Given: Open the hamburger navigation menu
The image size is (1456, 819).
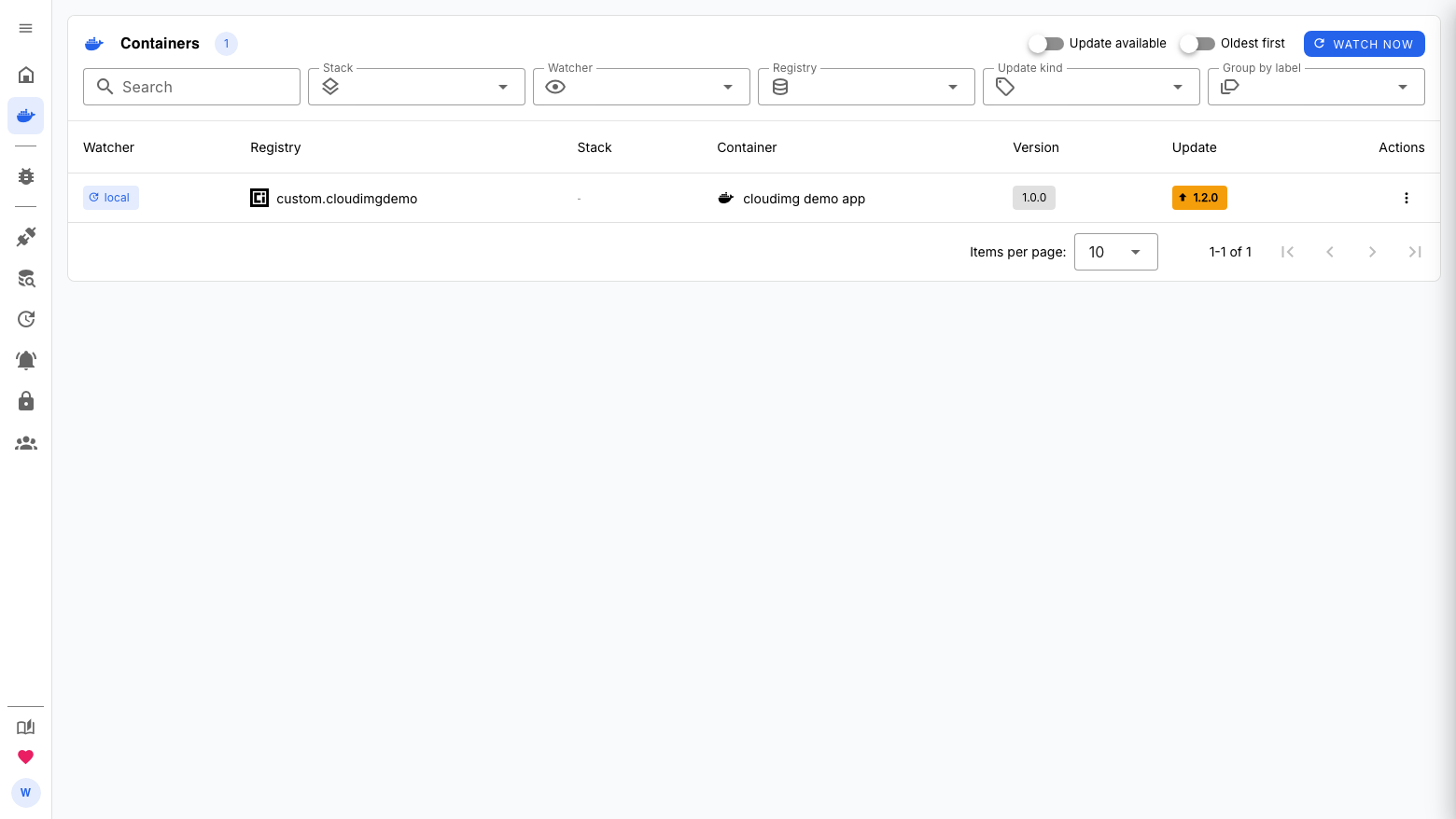Looking at the screenshot, I should pyautogui.click(x=26, y=28).
